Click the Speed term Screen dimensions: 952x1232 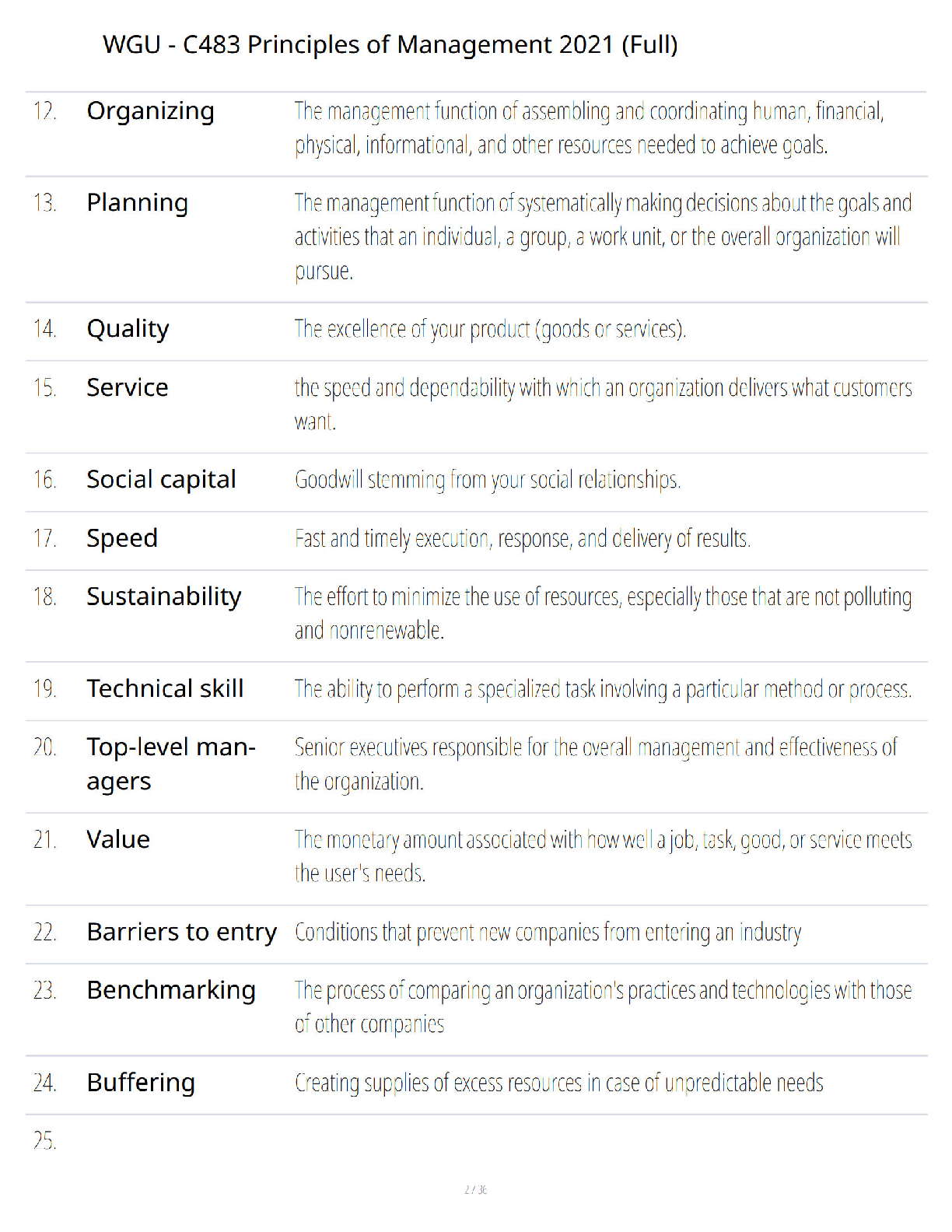point(122,538)
